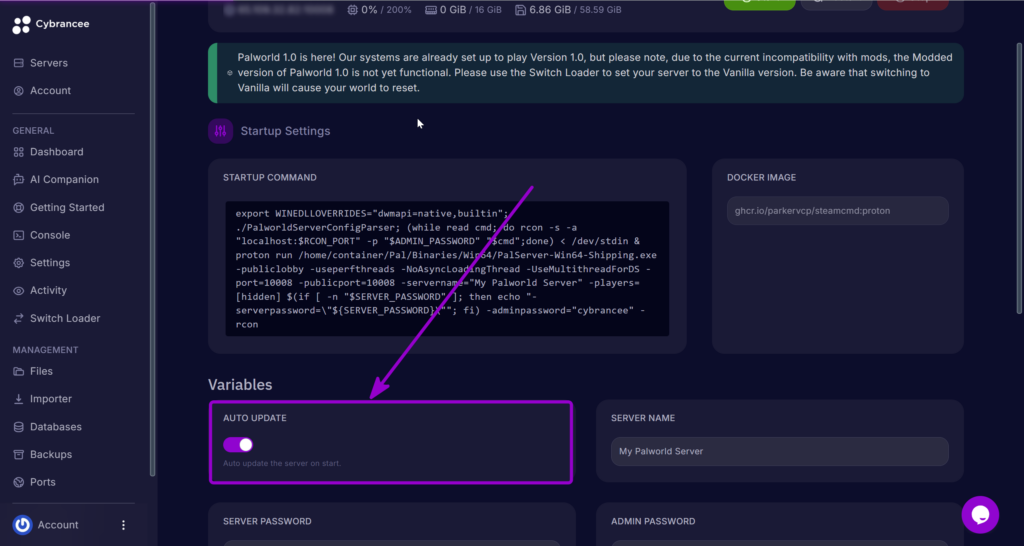The width and height of the screenshot is (1024, 546).
Task: Open Dashboard via its grid icon
Action: pos(18,152)
